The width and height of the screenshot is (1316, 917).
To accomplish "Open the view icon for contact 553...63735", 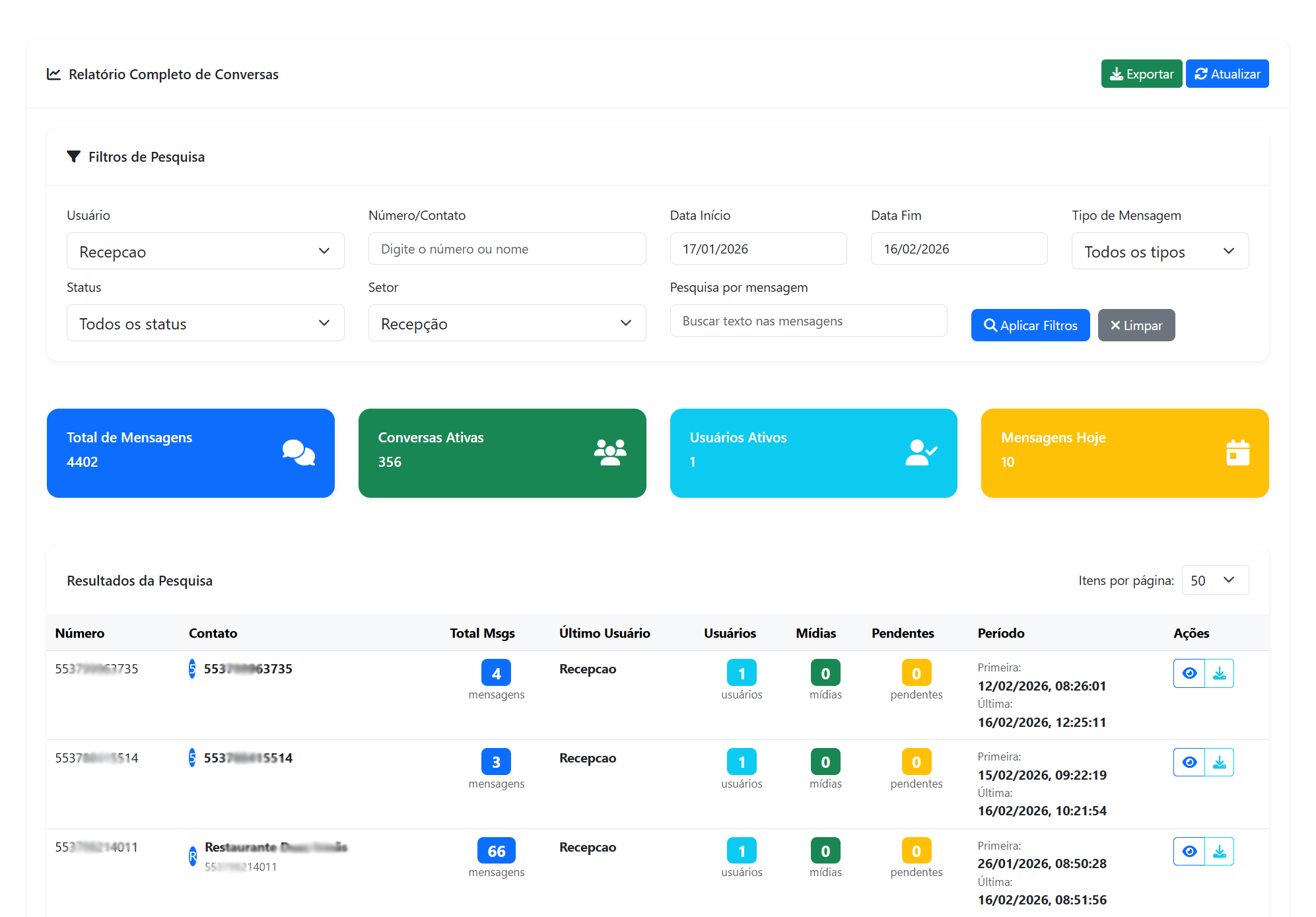I will [x=1189, y=673].
